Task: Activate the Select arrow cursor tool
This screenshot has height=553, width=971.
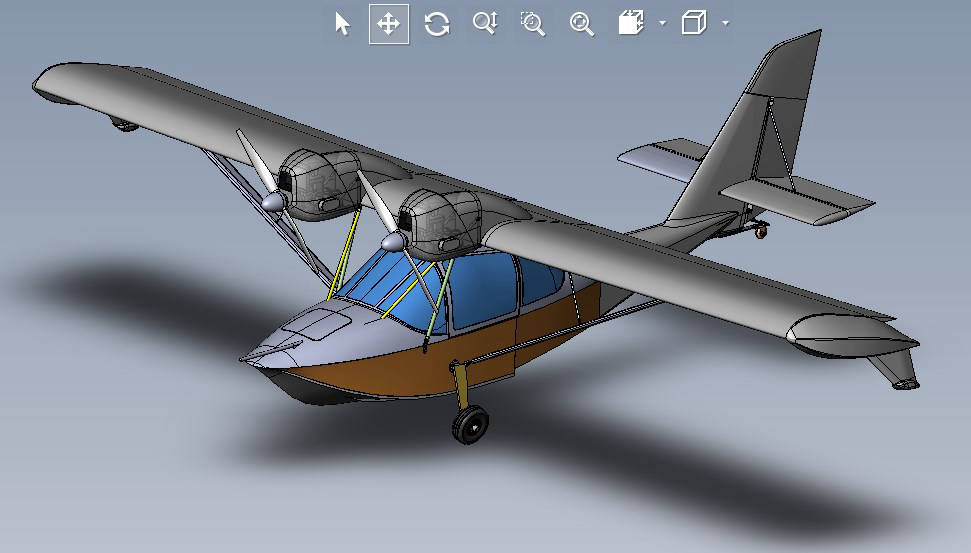Action: (x=343, y=24)
